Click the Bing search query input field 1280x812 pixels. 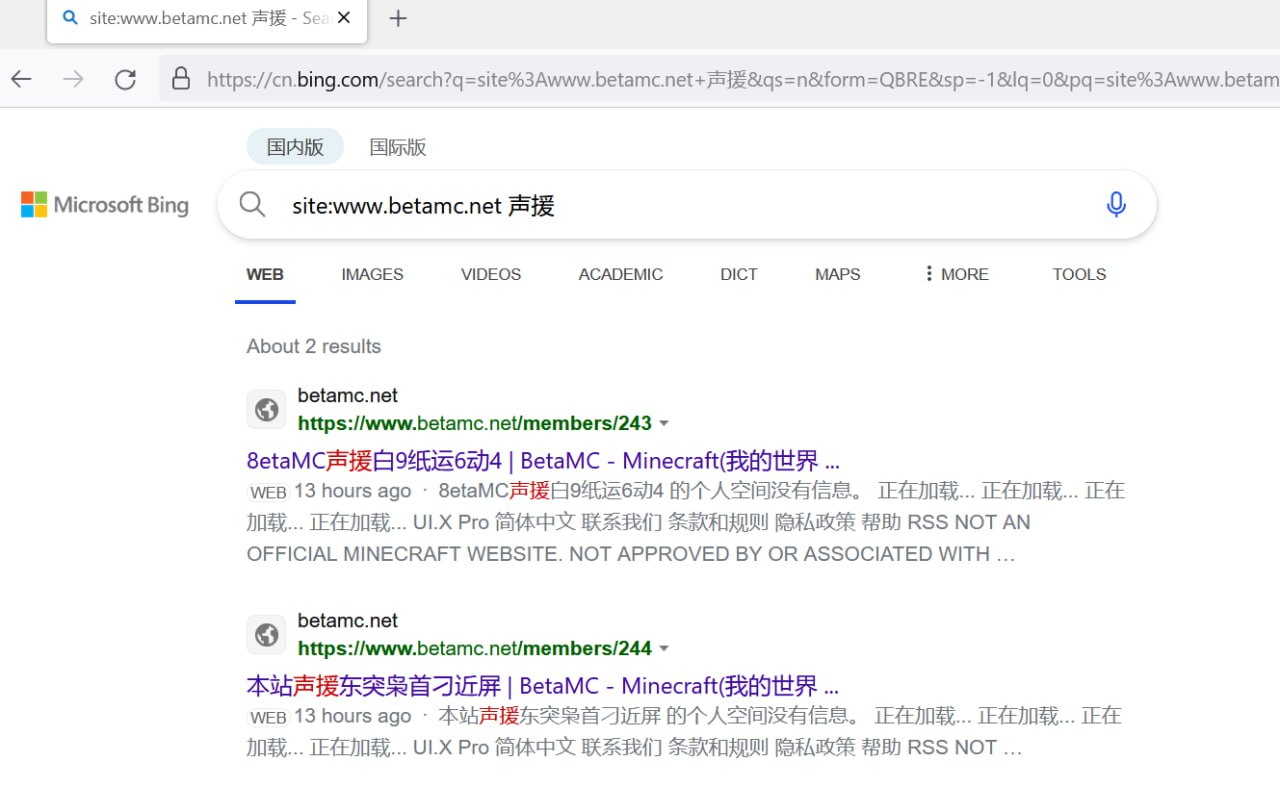coord(680,205)
